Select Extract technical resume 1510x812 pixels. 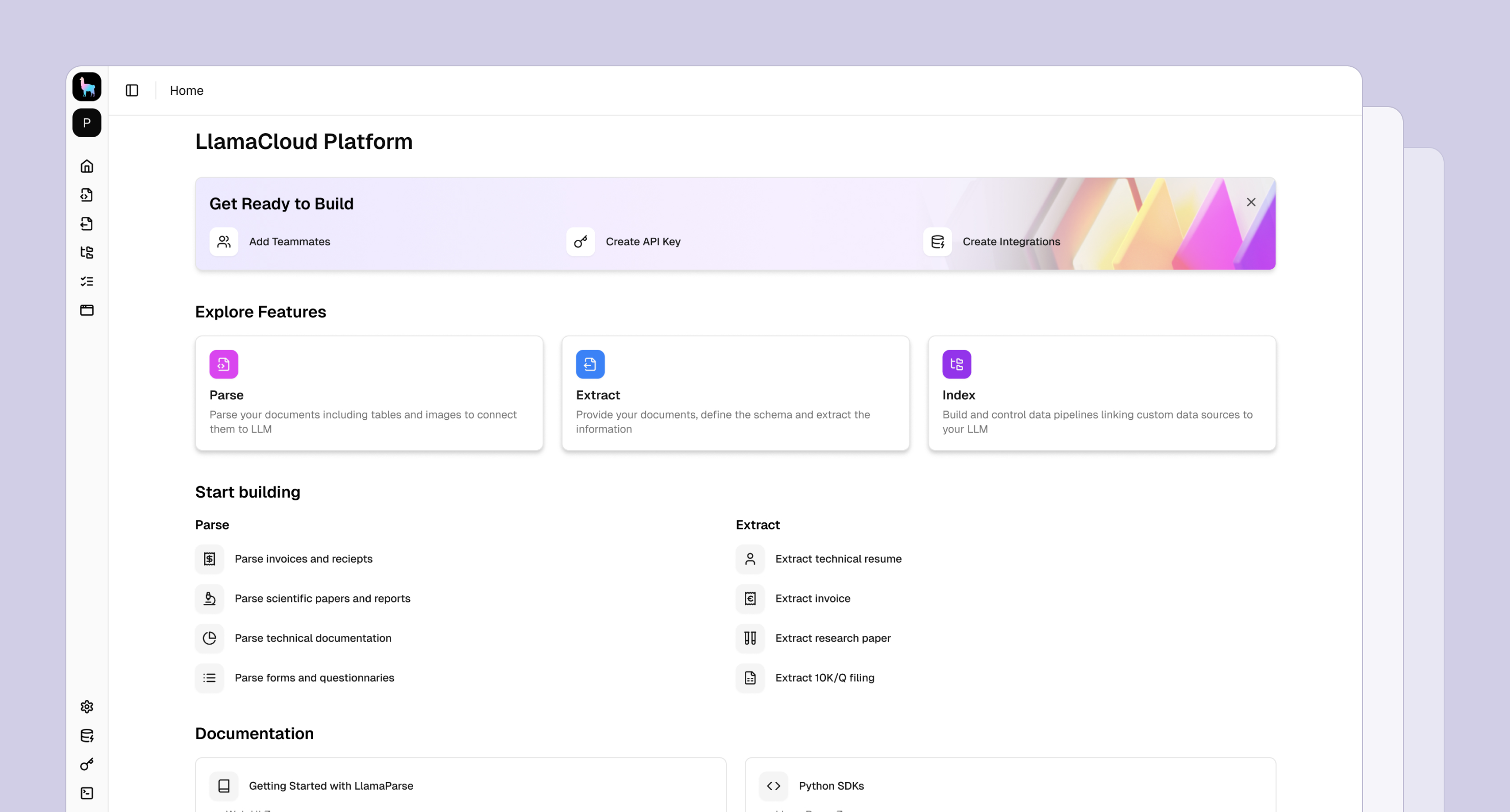838,559
